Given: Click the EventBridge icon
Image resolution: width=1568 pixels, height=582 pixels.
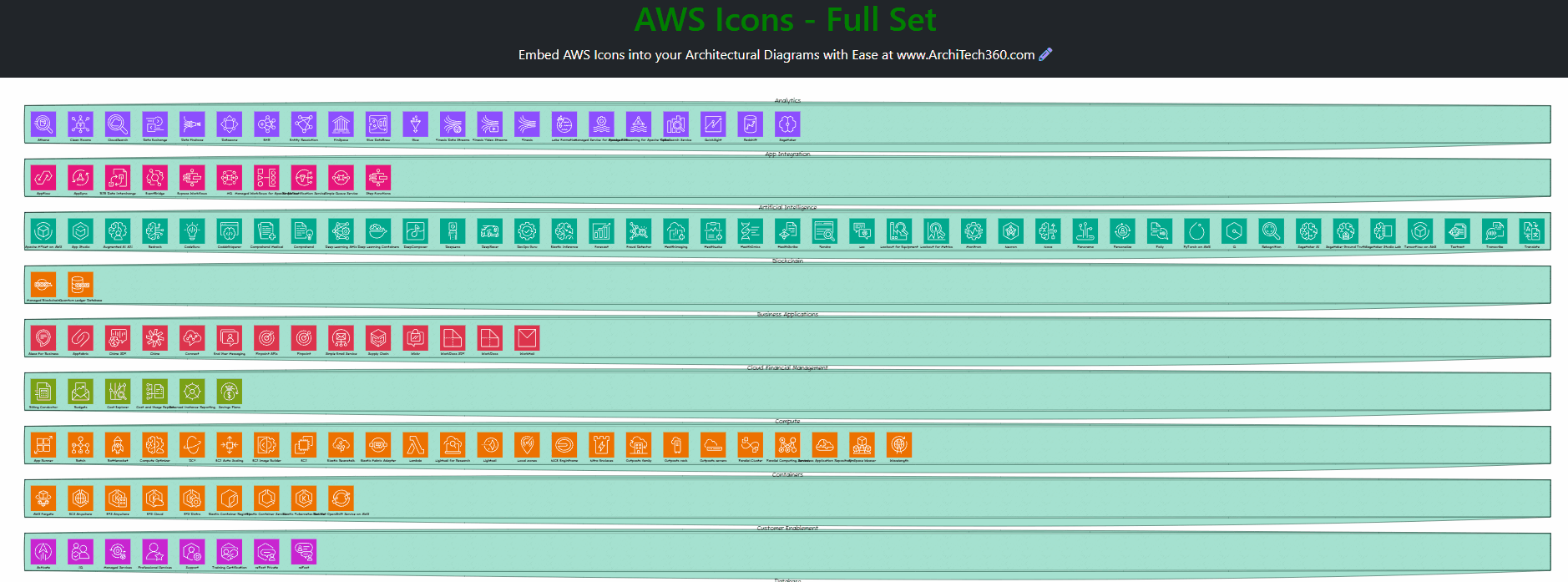Looking at the screenshot, I should (x=154, y=178).
